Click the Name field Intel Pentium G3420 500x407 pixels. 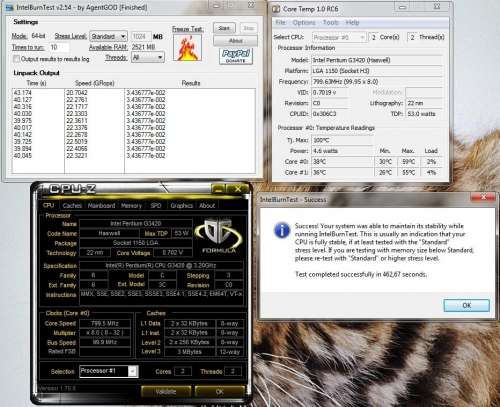[136, 223]
